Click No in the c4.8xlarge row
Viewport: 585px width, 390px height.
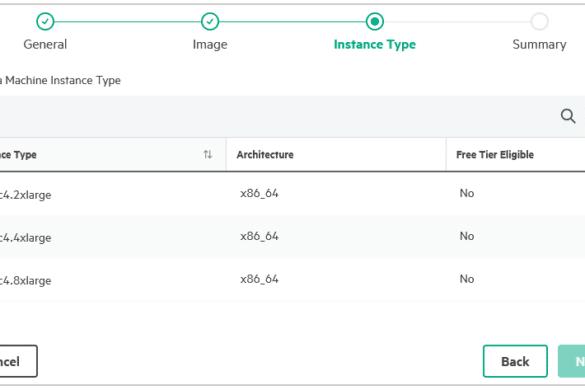(x=467, y=279)
